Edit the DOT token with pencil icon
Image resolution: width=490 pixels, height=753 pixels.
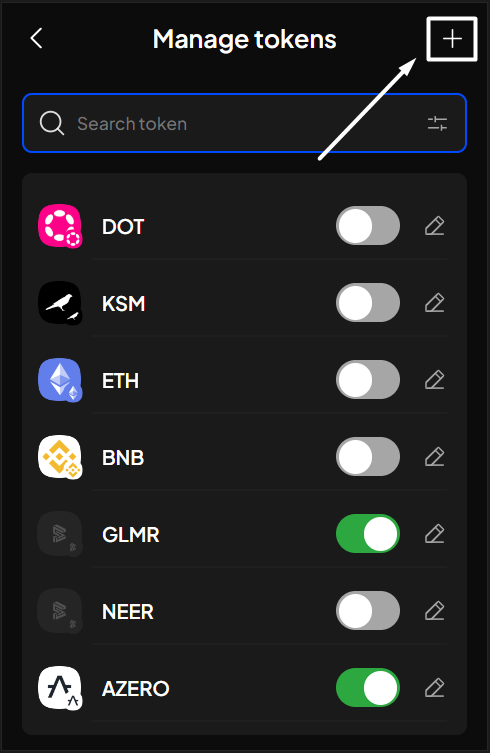tap(435, 226)
